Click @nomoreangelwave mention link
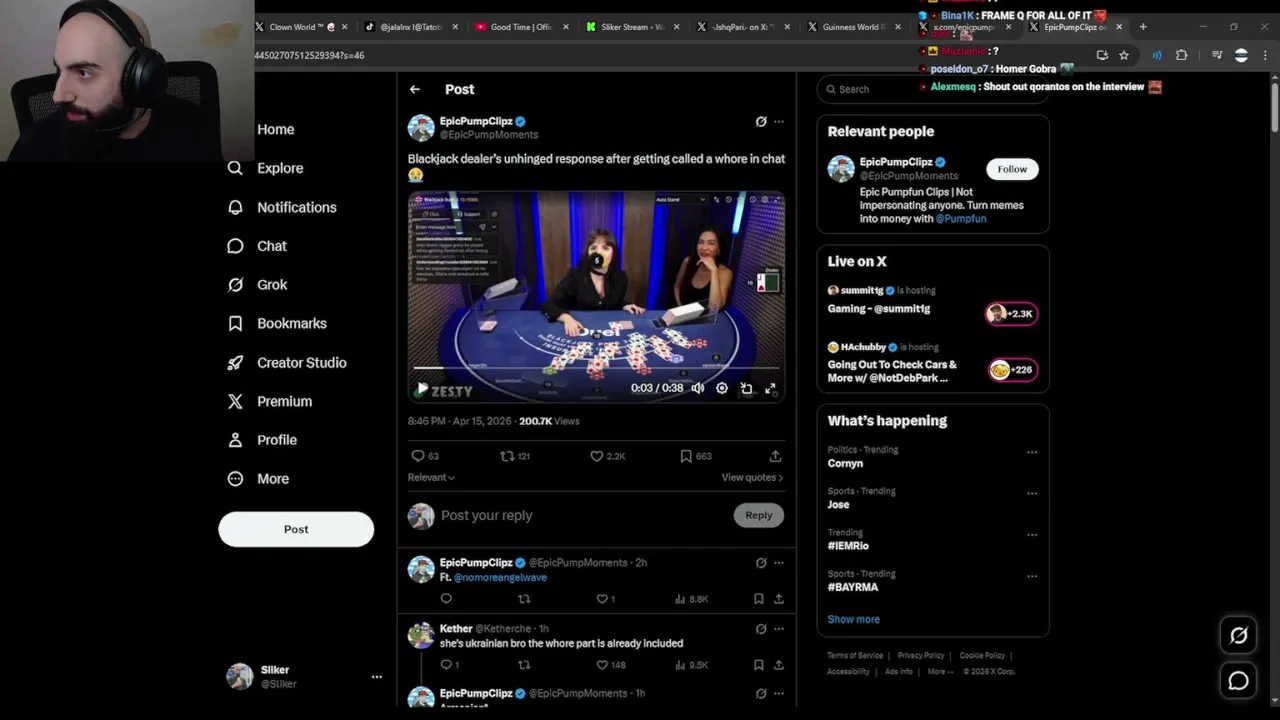This screenshot has width=1280, height=720. point(500,578)
